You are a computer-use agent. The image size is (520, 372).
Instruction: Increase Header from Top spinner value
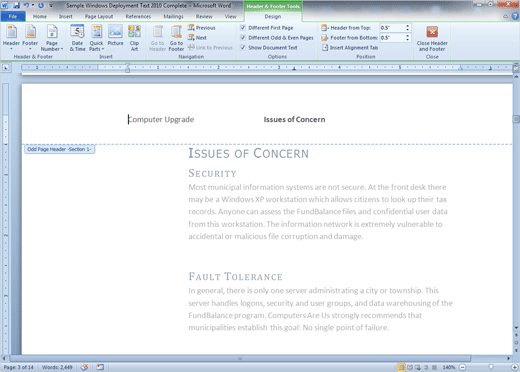(x=407, y=26)
